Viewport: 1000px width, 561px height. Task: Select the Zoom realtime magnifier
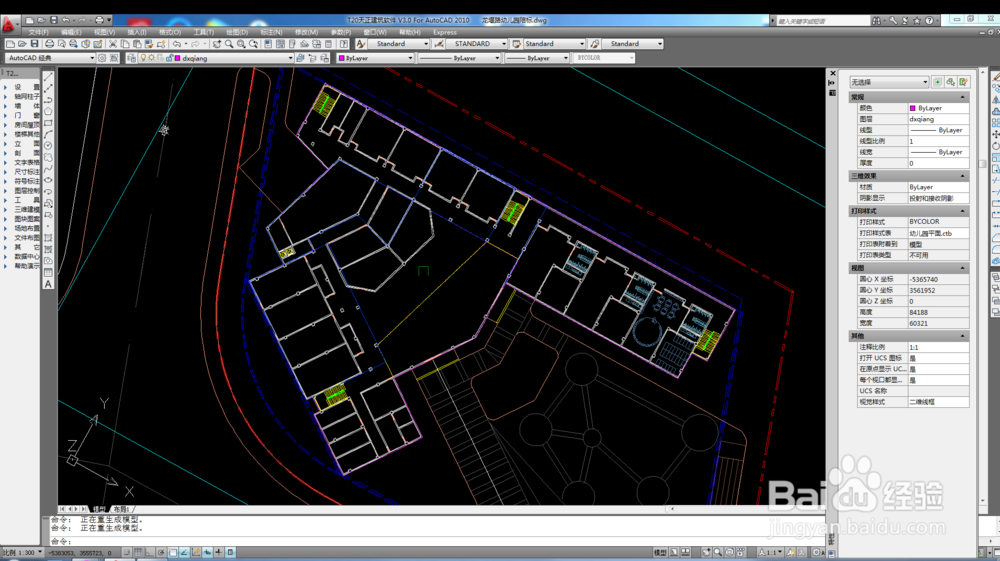229,44
